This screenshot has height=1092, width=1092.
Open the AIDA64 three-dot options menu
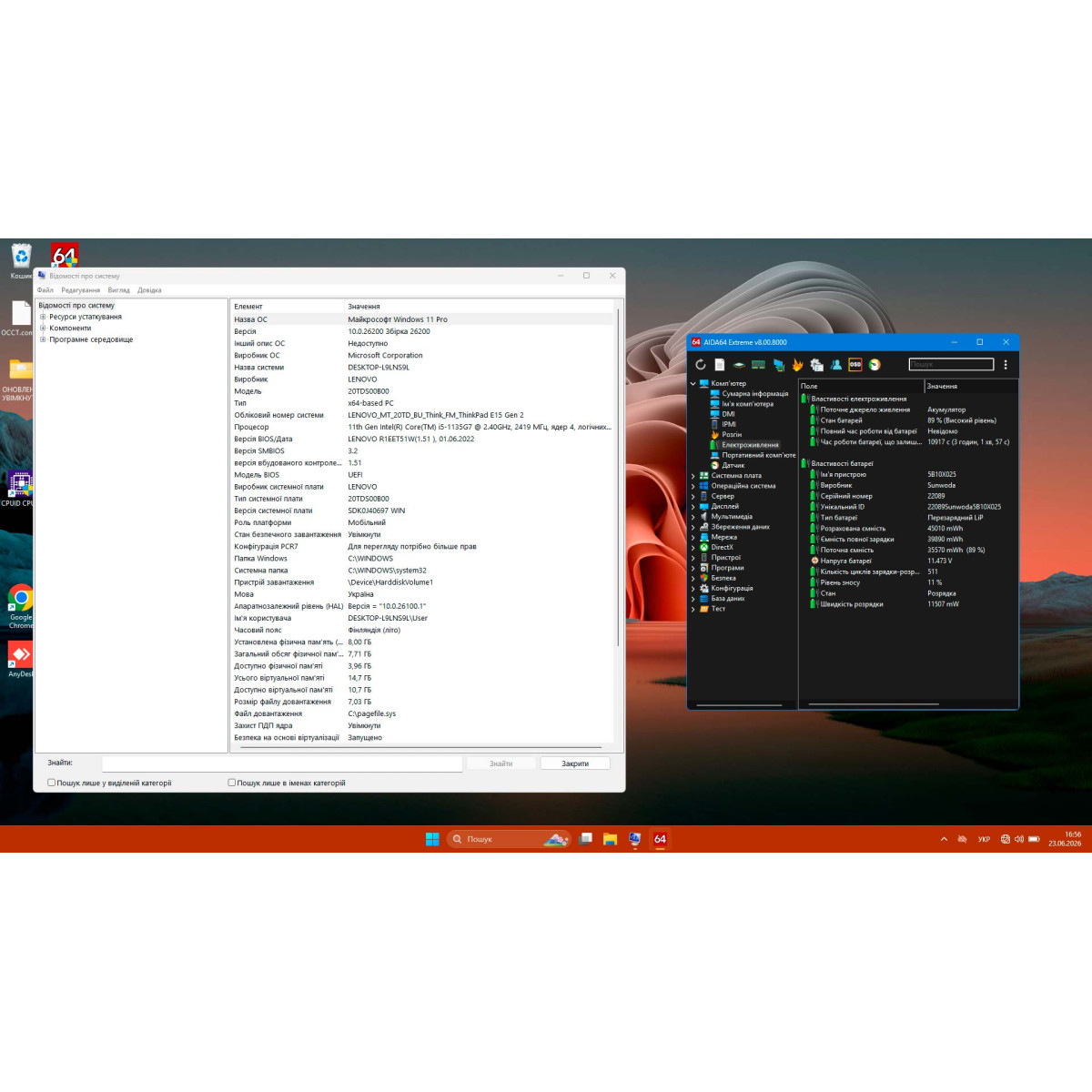coord(1006,365)
